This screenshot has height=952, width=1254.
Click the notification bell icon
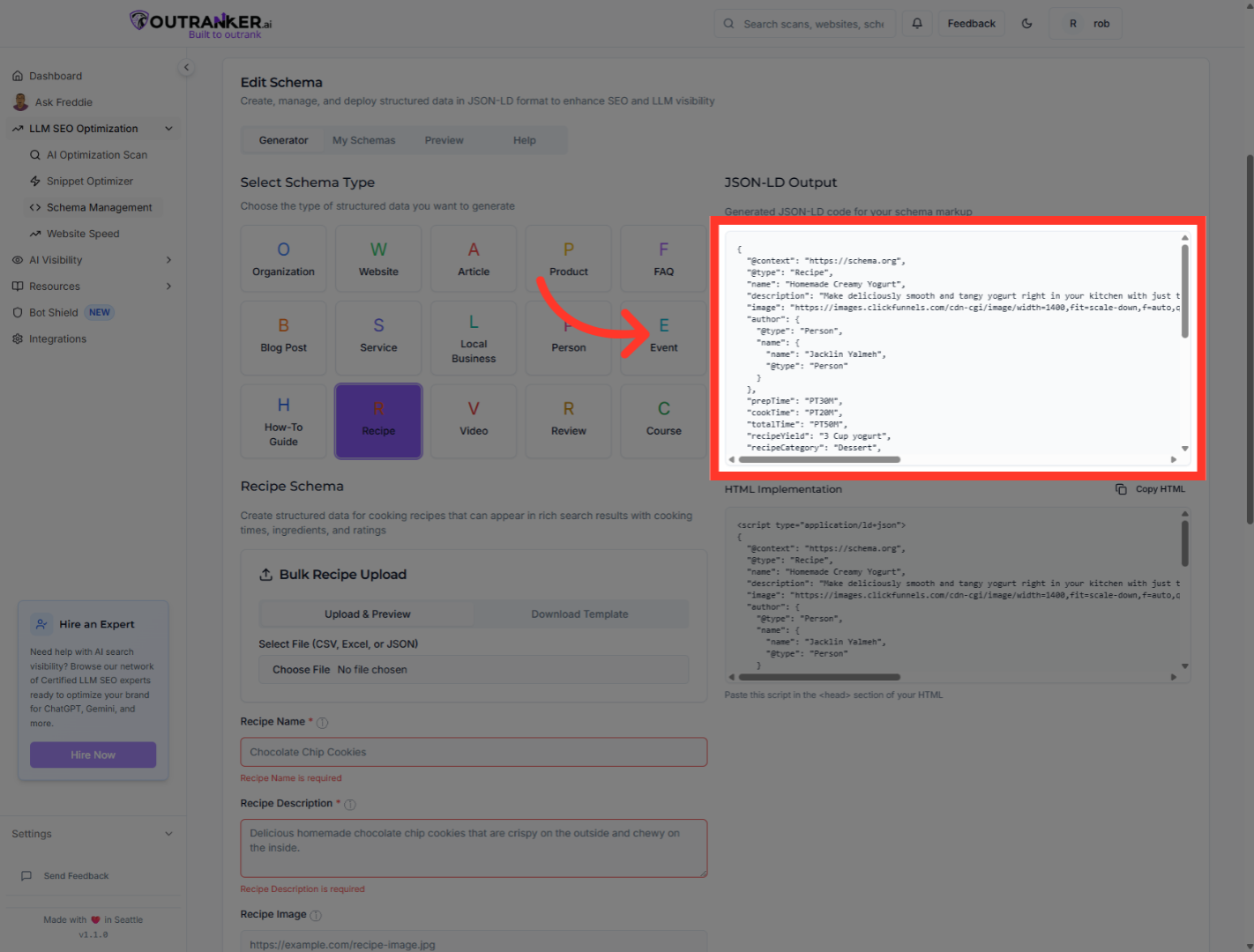click(916, 23)
